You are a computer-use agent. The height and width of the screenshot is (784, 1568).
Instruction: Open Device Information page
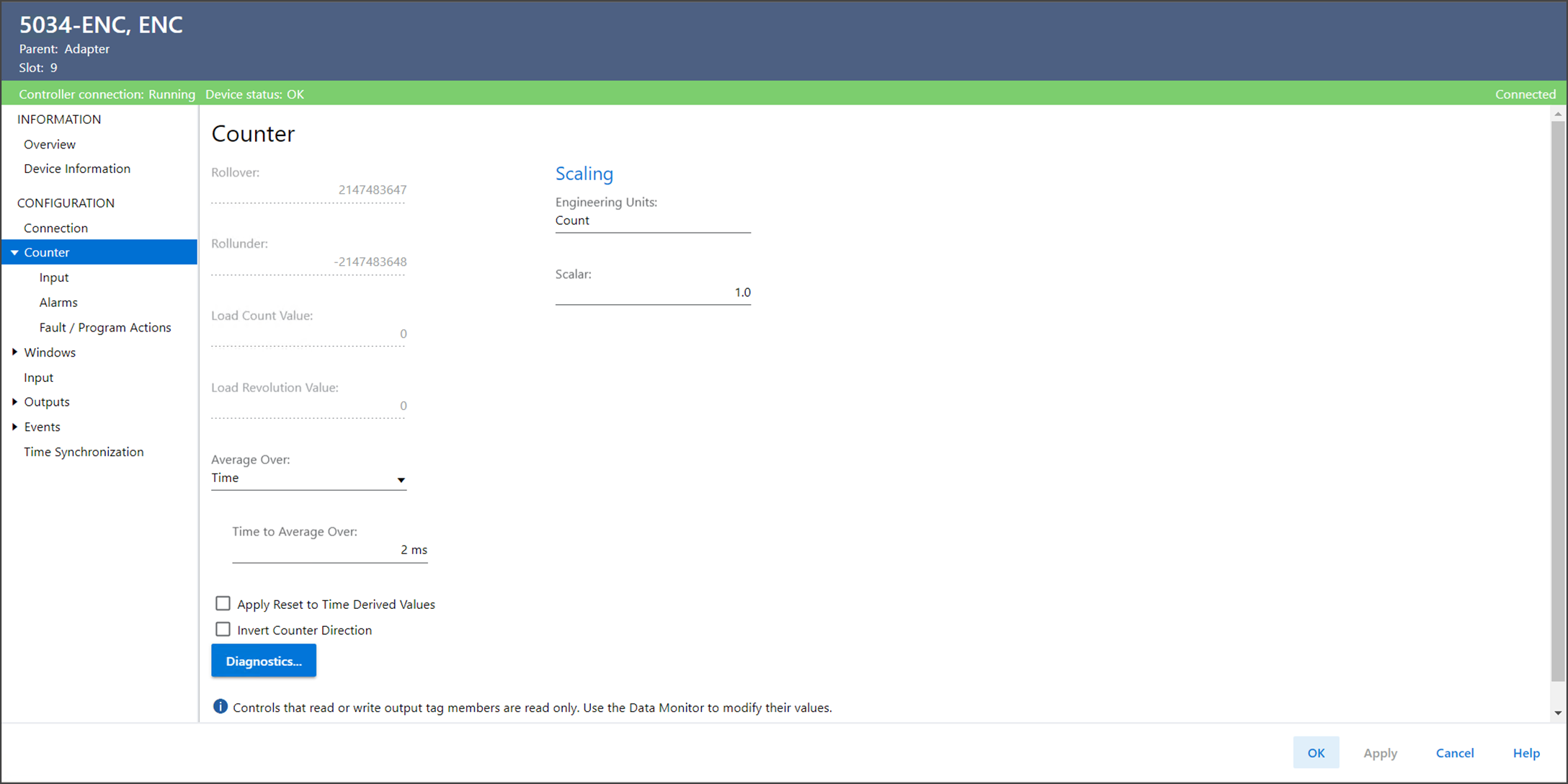click(77, 169)
